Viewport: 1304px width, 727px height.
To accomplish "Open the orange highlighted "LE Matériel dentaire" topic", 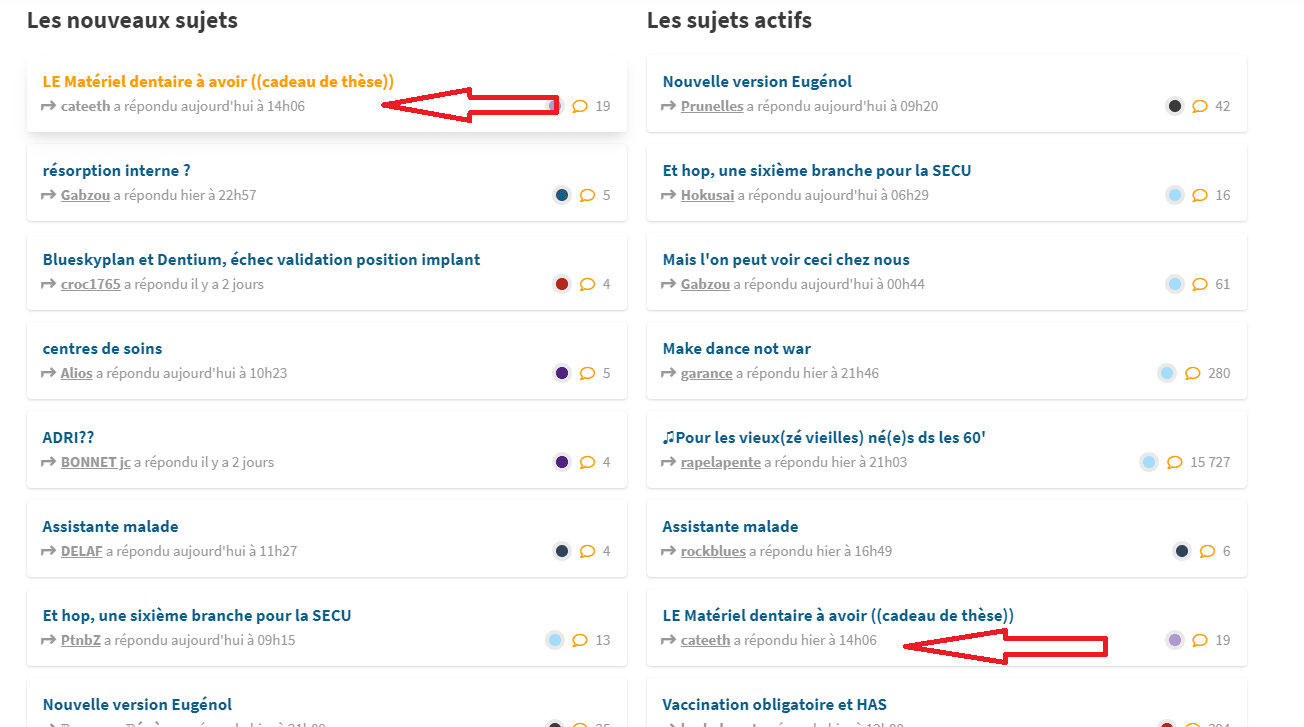I will [218, 82].
